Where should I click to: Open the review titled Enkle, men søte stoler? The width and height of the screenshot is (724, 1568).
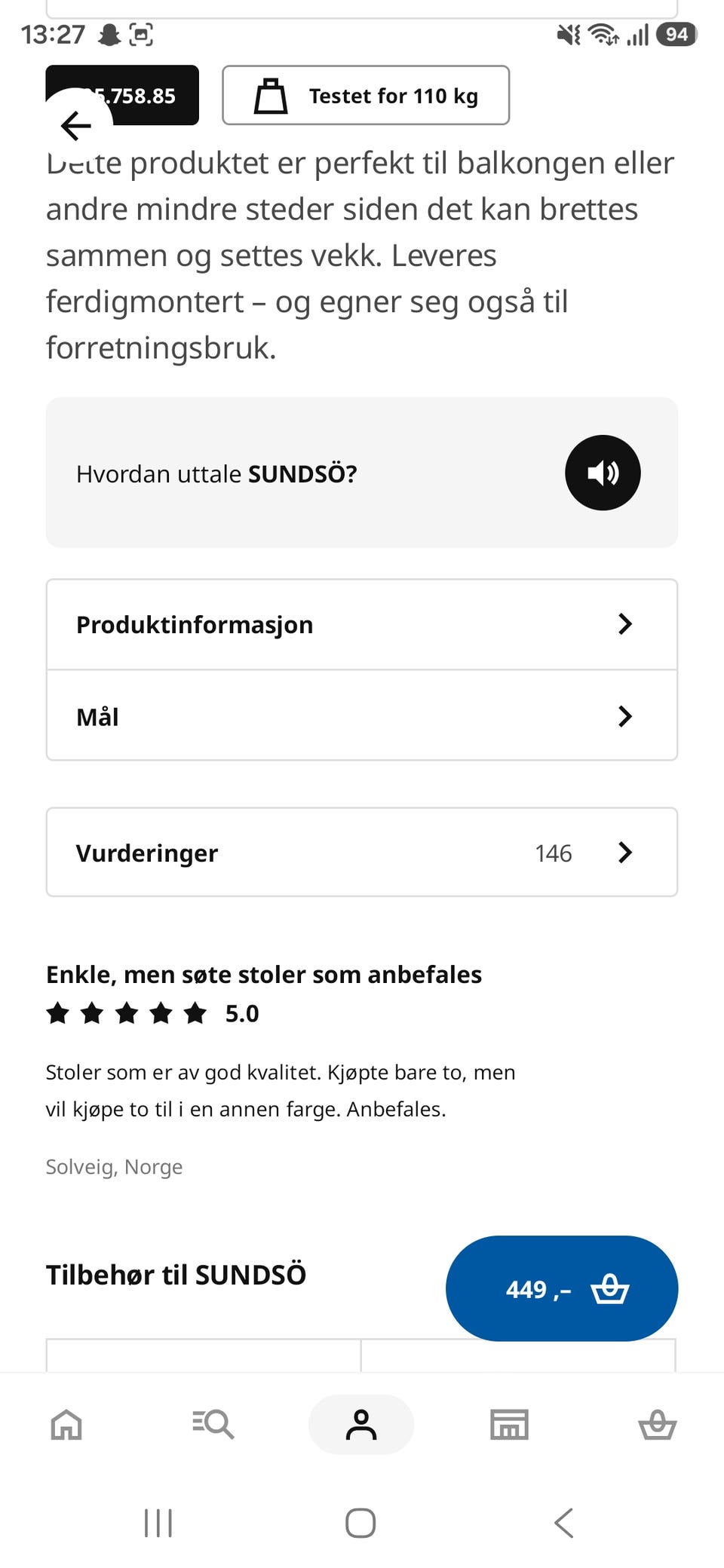264,975
